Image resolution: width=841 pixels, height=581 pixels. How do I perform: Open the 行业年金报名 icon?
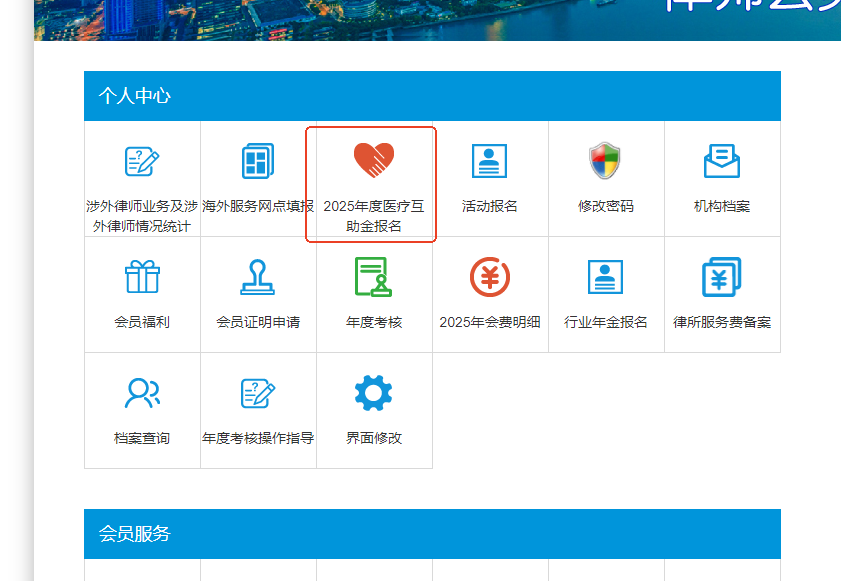(606, 277)
